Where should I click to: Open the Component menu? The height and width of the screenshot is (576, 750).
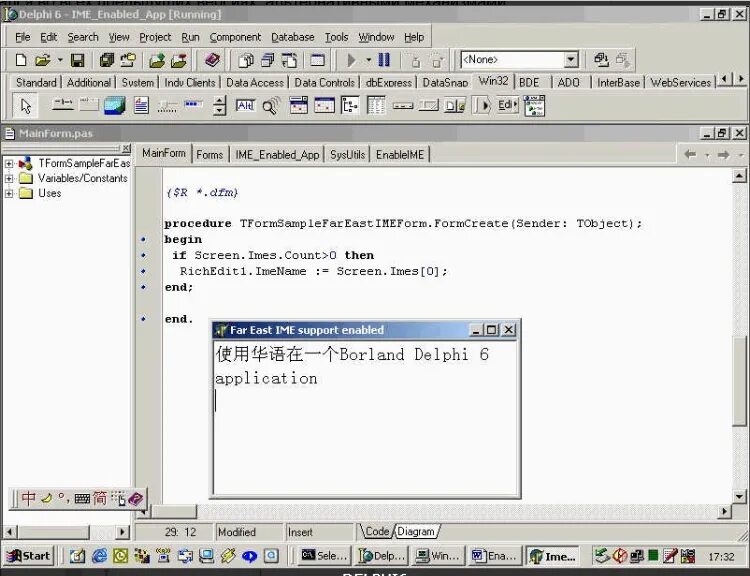point(235,37)
